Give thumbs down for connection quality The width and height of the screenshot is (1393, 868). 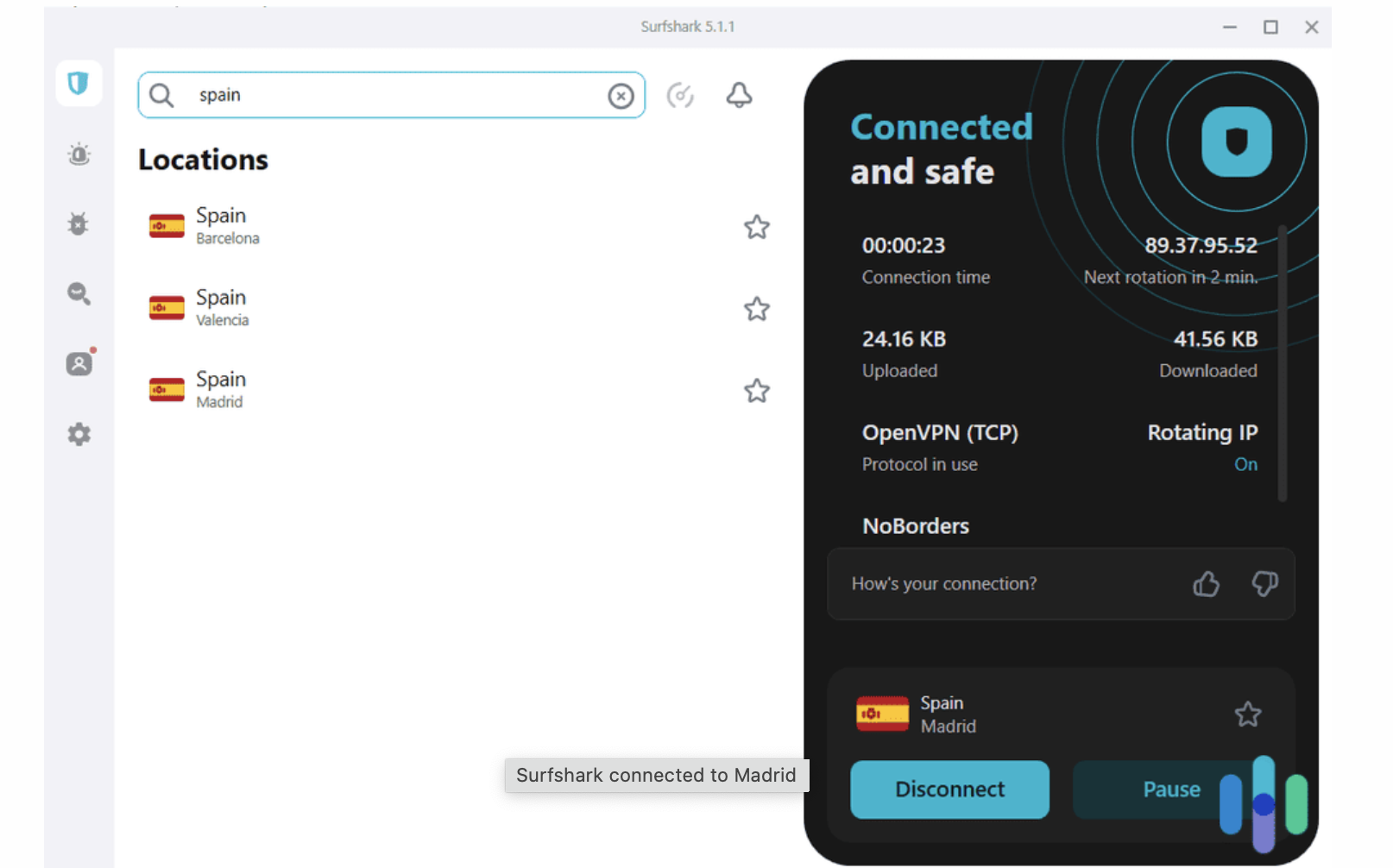tap(1264, 584)
